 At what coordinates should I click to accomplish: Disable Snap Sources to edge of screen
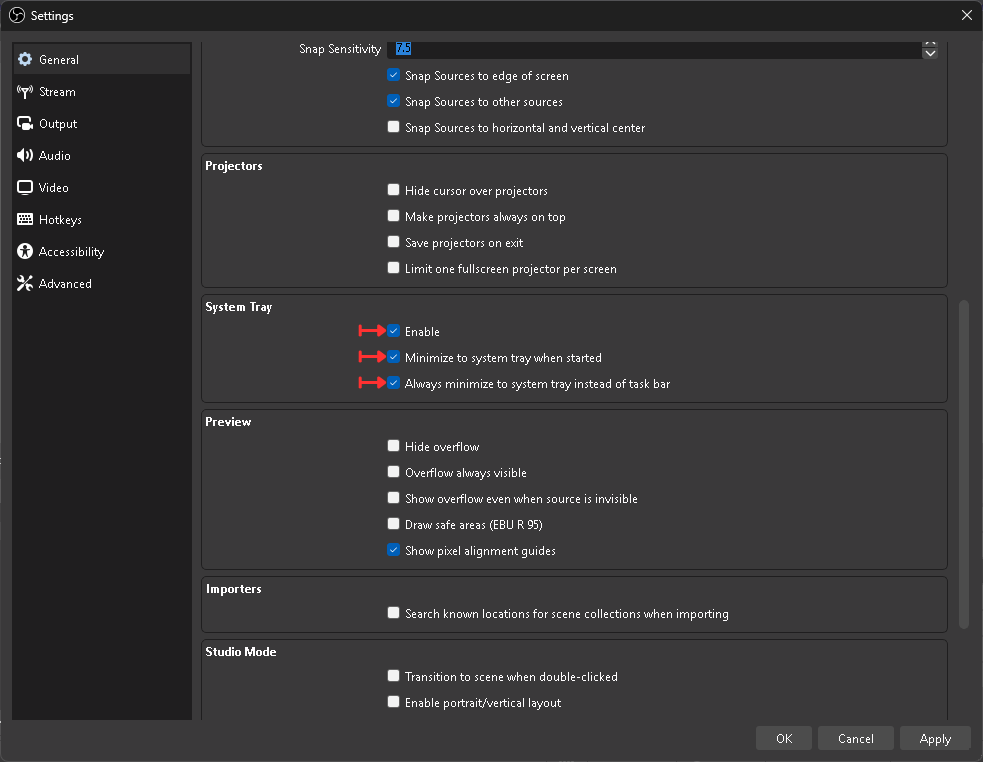click(394, 75)
